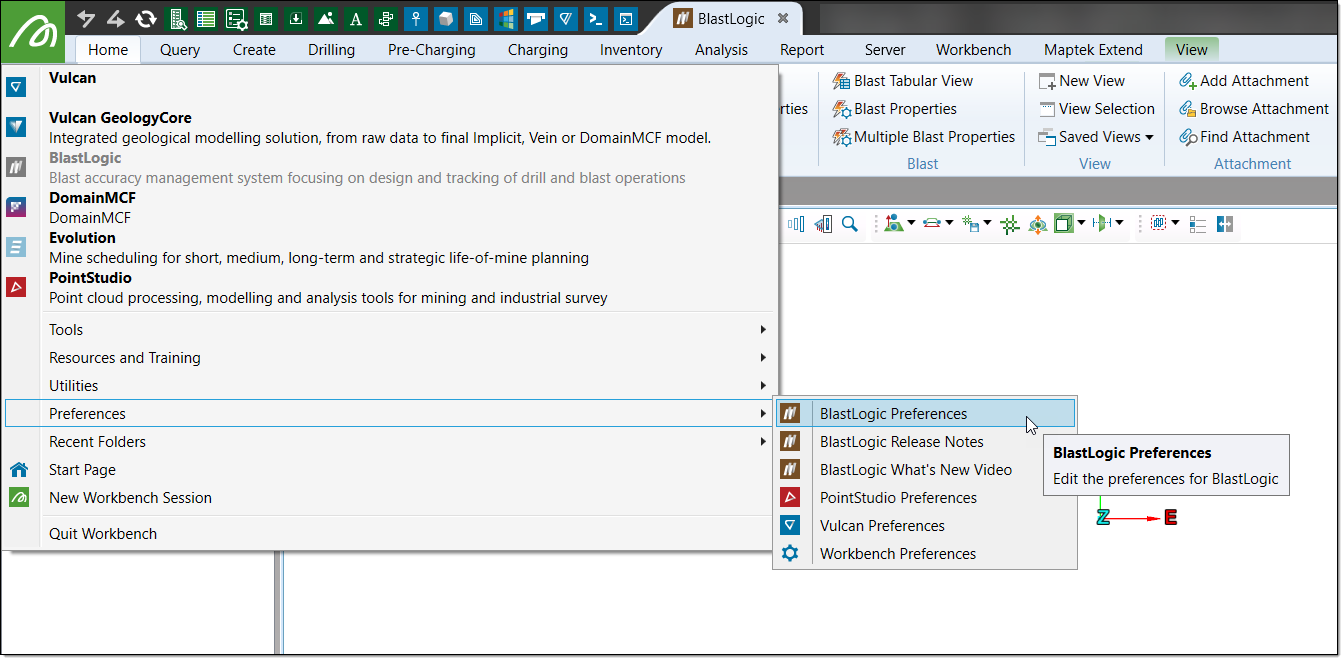Click the green flowchart diagram icon

tap(385, 19)
